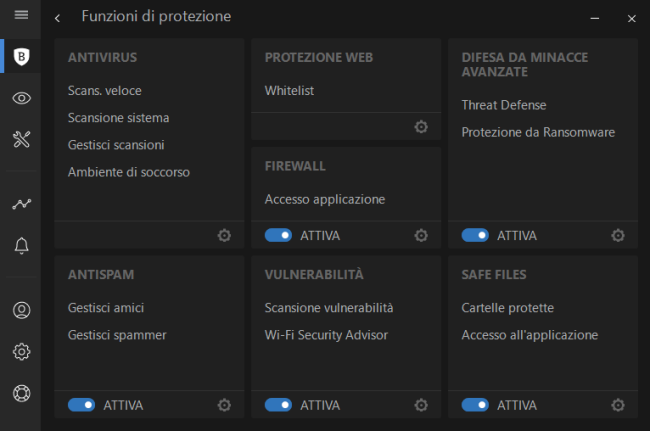Open the hamburger menu in the sidebar
The width and height of the screenshot is (650, 431).
pyautogui.click(x=21, y=15)
